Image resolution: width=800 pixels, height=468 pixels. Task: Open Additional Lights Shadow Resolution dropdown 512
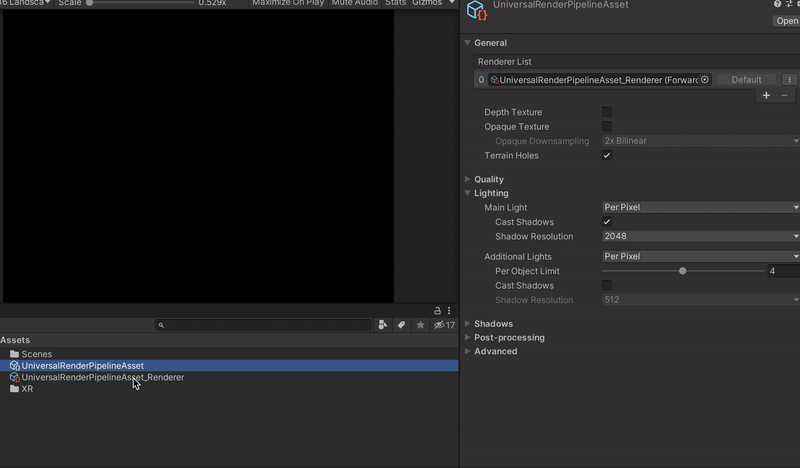click(x=701, y=300)
